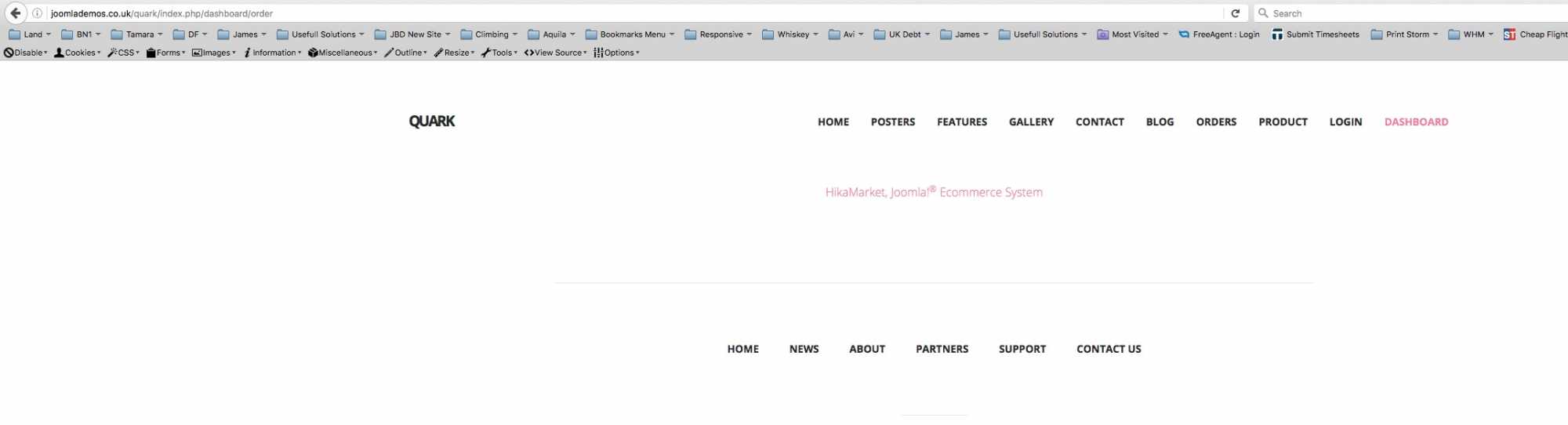Open the Responsive bookmarks folder
The height and width of the screenshot is (425, 1568).
[x=718, y=35]
